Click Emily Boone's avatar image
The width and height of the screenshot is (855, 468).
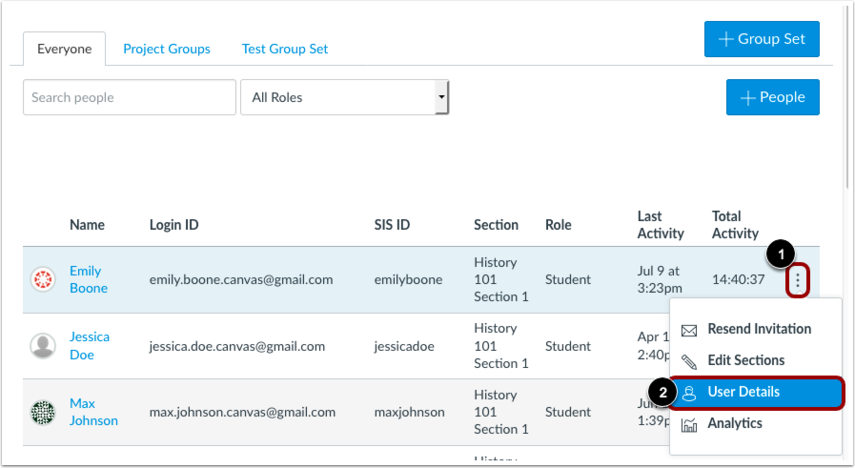coord(43,279)
